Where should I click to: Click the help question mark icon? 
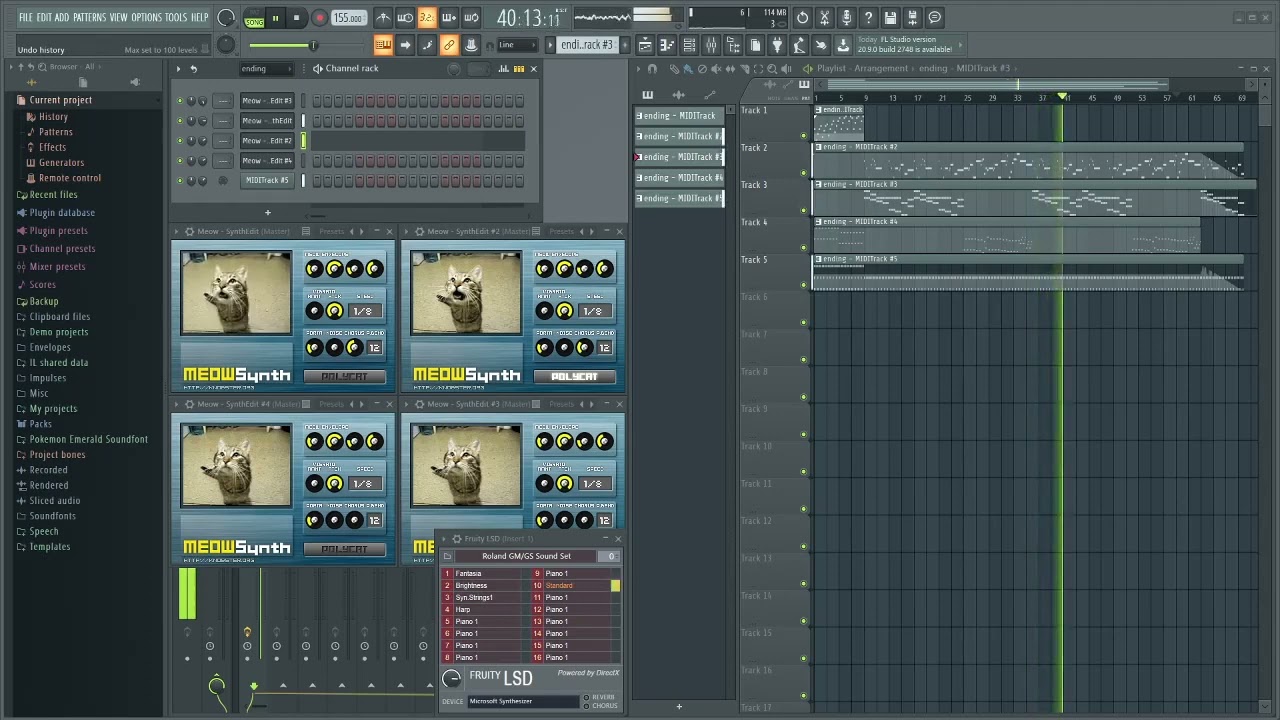tap(868, 17)
